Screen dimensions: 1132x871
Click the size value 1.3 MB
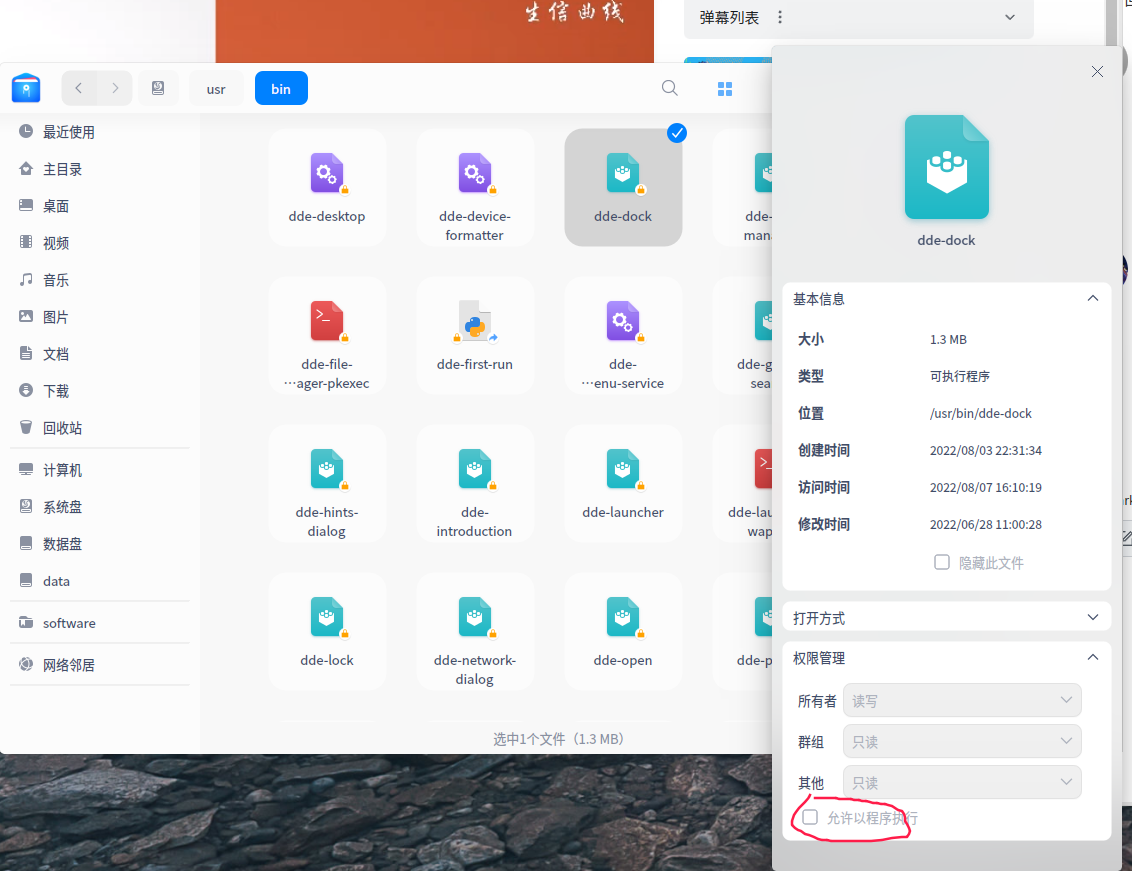coord(948,339)
